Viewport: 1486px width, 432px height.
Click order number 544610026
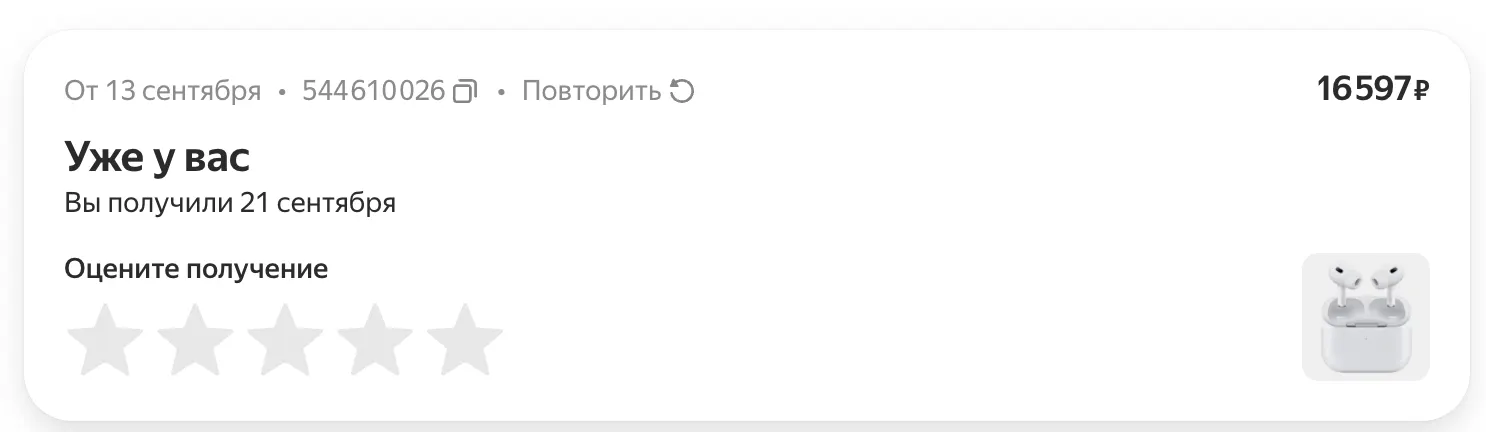point(373,92)
